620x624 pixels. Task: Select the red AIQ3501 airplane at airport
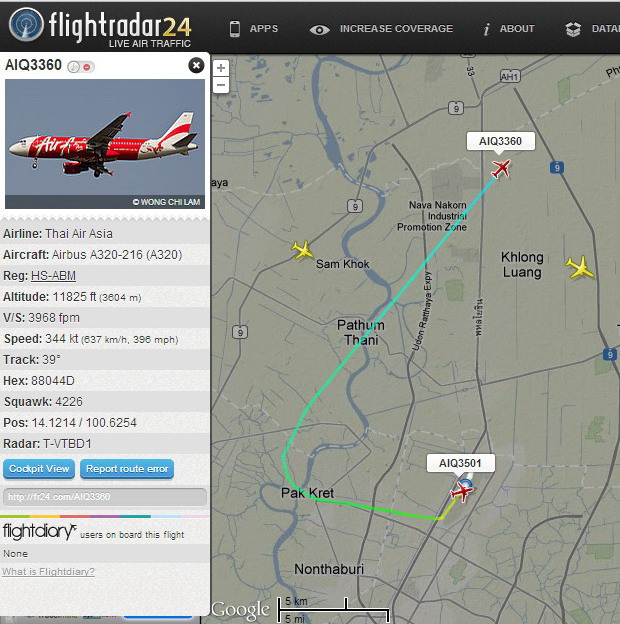pos(462,491)
